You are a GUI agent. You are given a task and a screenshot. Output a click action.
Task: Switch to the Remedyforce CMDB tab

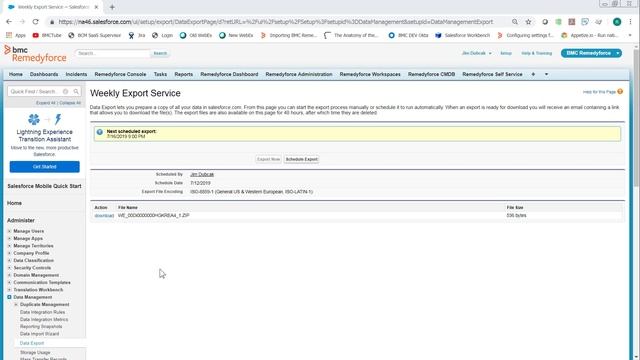pos(431,74)
